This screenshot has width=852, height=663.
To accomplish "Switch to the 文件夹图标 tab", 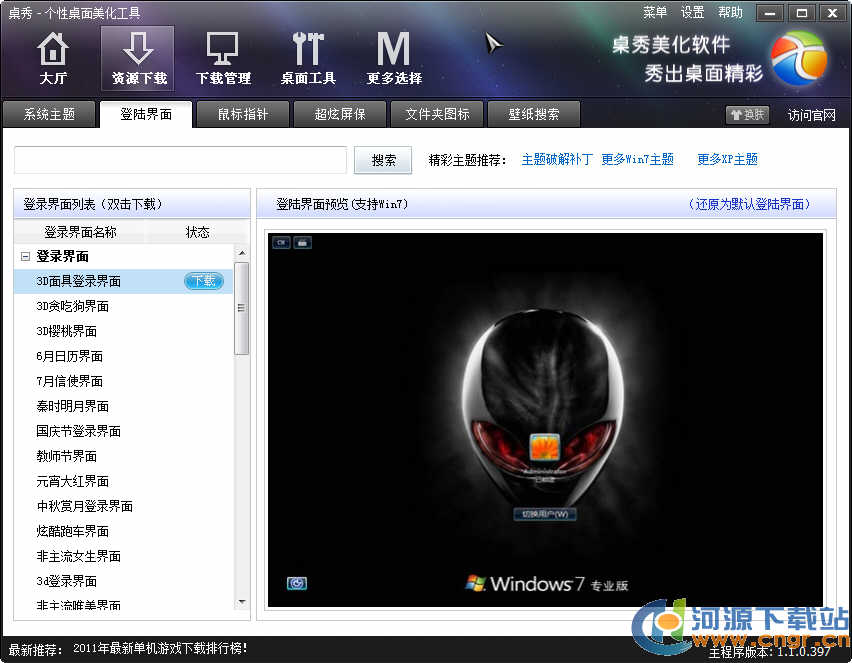I will [x=437, y=114].
